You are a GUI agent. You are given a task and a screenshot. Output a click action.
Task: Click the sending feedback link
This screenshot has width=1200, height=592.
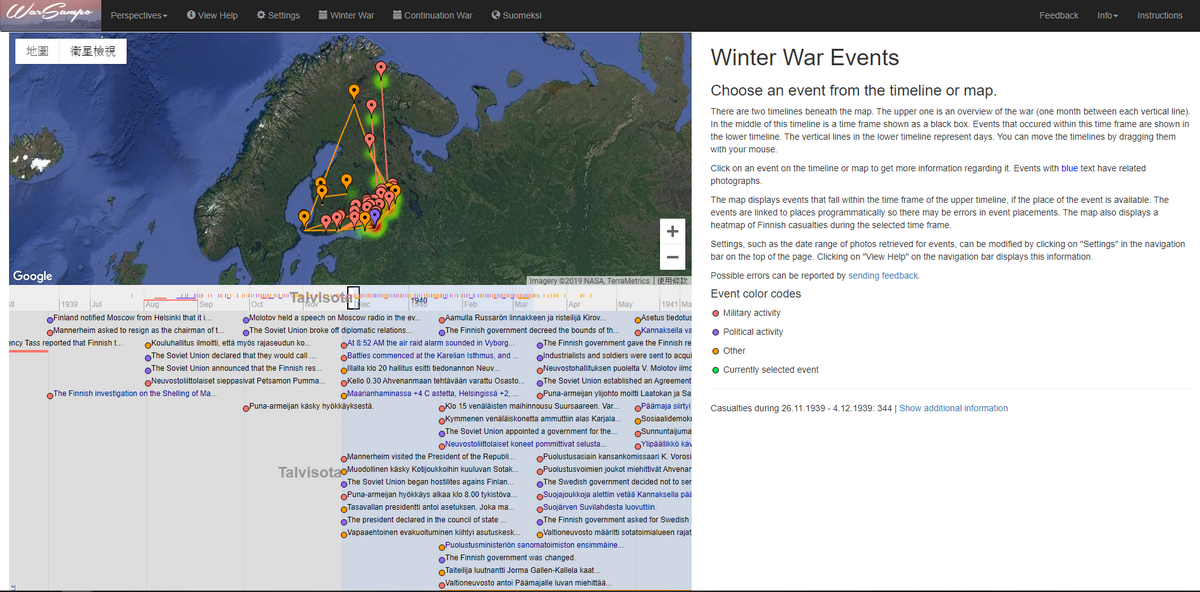tap(883, 275)
